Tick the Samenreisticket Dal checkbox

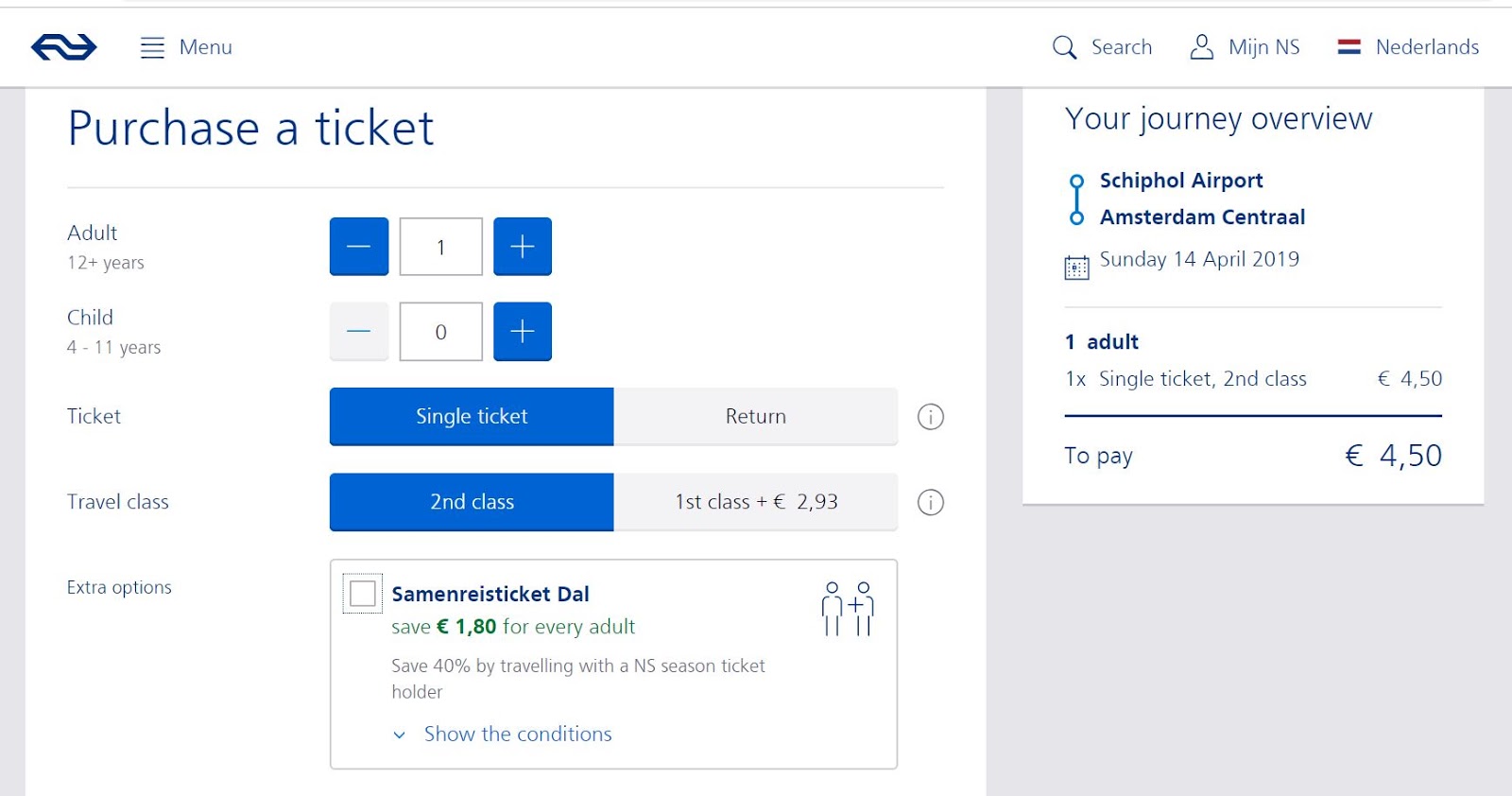(x=362, y=594)
